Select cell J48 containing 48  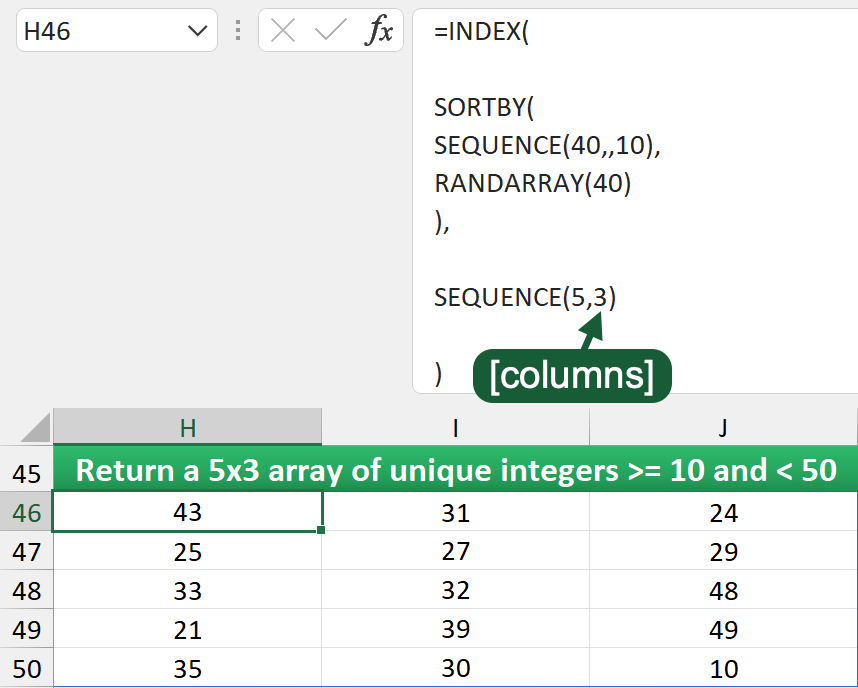[723, 591]
